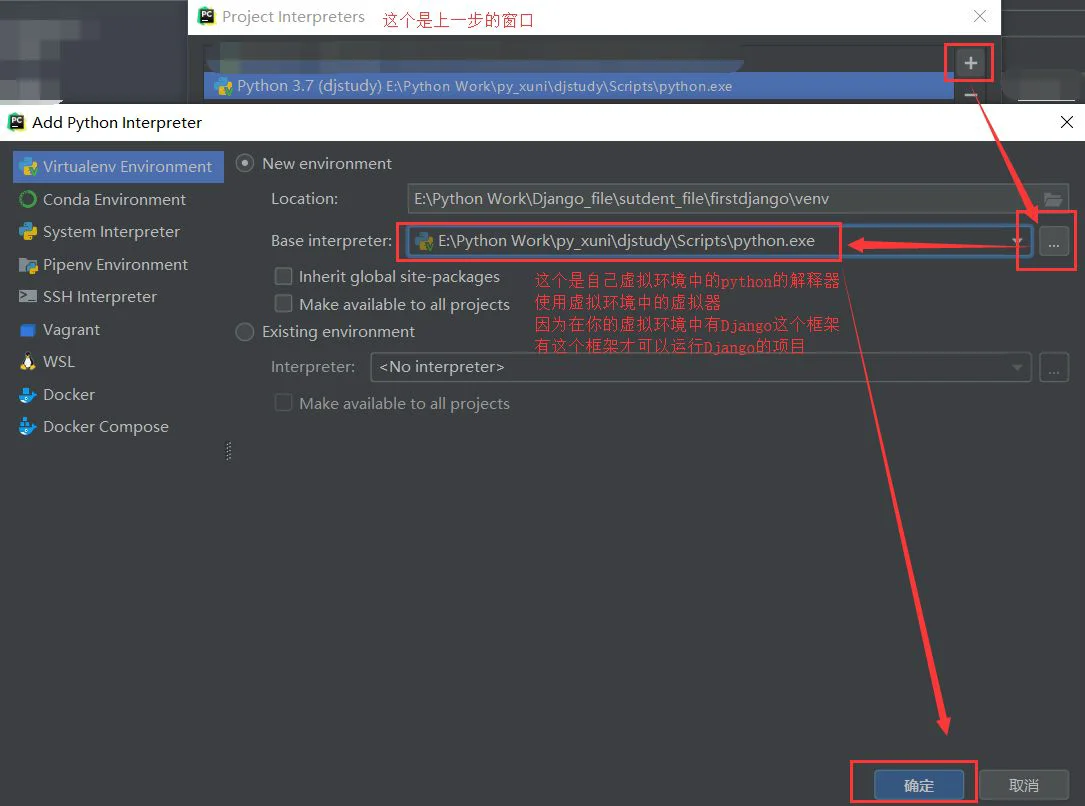Select Docker Compose option
The width and height of the screenshot is (1085, 806).
click(105, 427)
